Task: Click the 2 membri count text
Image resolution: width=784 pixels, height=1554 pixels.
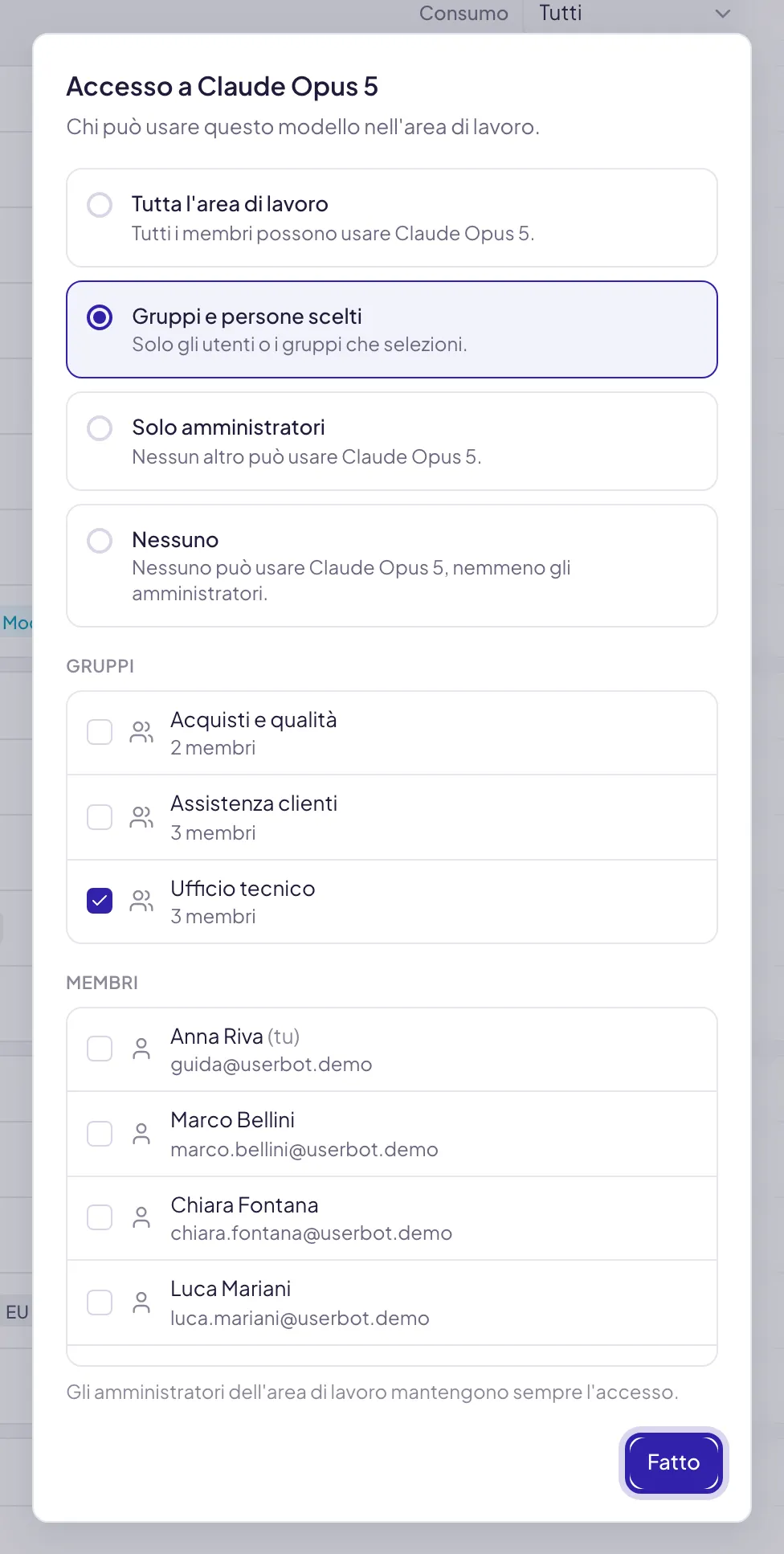Action: 213,748
